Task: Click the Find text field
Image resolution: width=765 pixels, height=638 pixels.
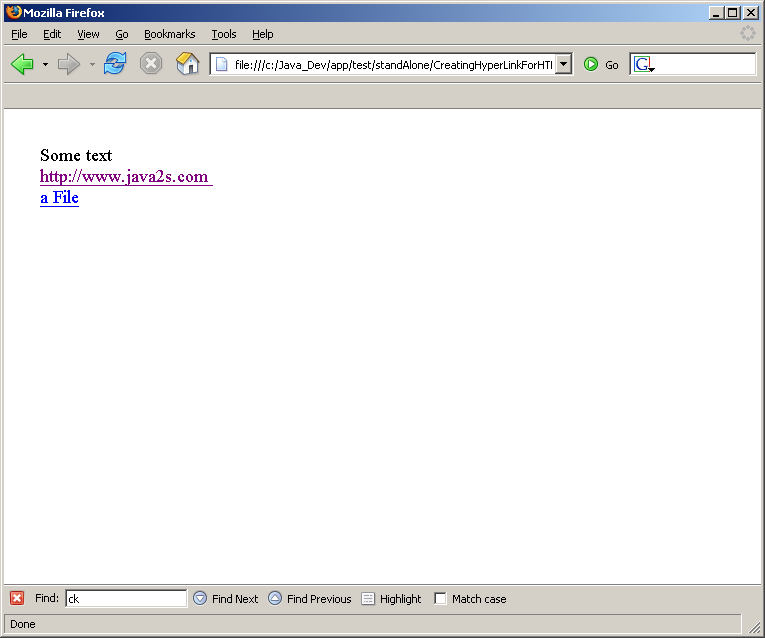Action: tap(126, 598)
